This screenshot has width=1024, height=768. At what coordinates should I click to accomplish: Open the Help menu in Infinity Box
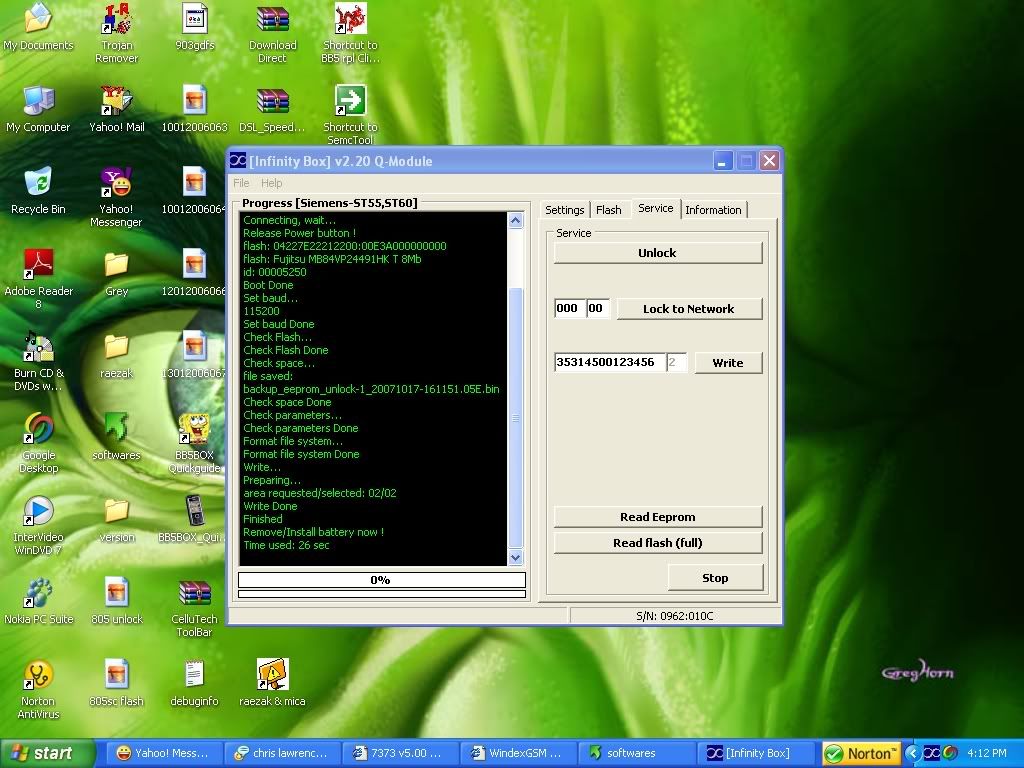[272, 183]
